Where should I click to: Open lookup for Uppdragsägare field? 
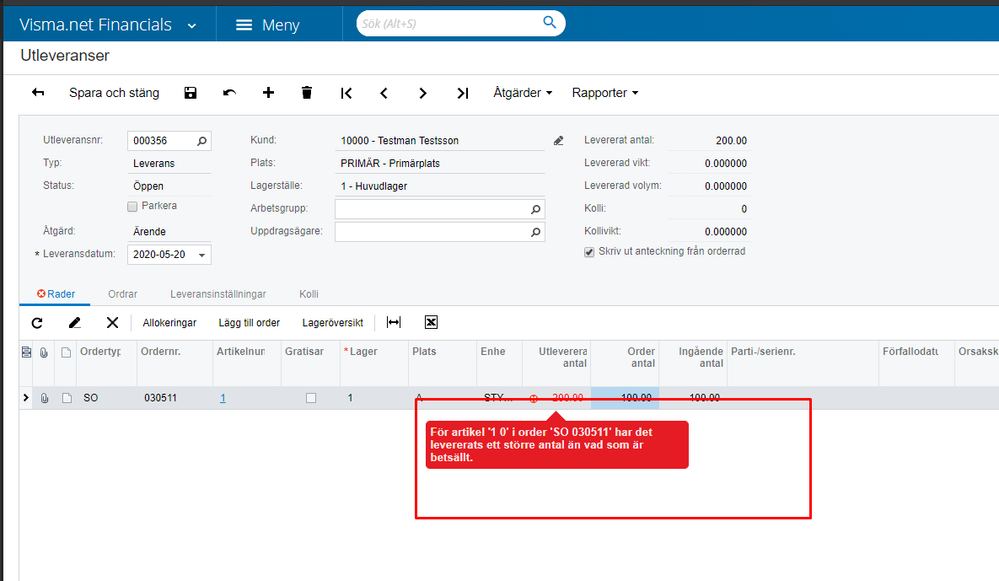pyautogui.click(x=536, y=232)
